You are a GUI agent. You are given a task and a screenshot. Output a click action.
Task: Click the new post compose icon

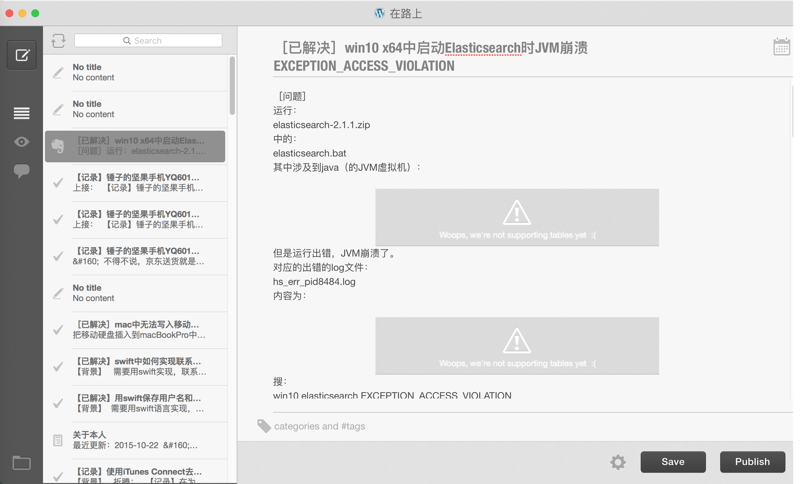point(22,55)
